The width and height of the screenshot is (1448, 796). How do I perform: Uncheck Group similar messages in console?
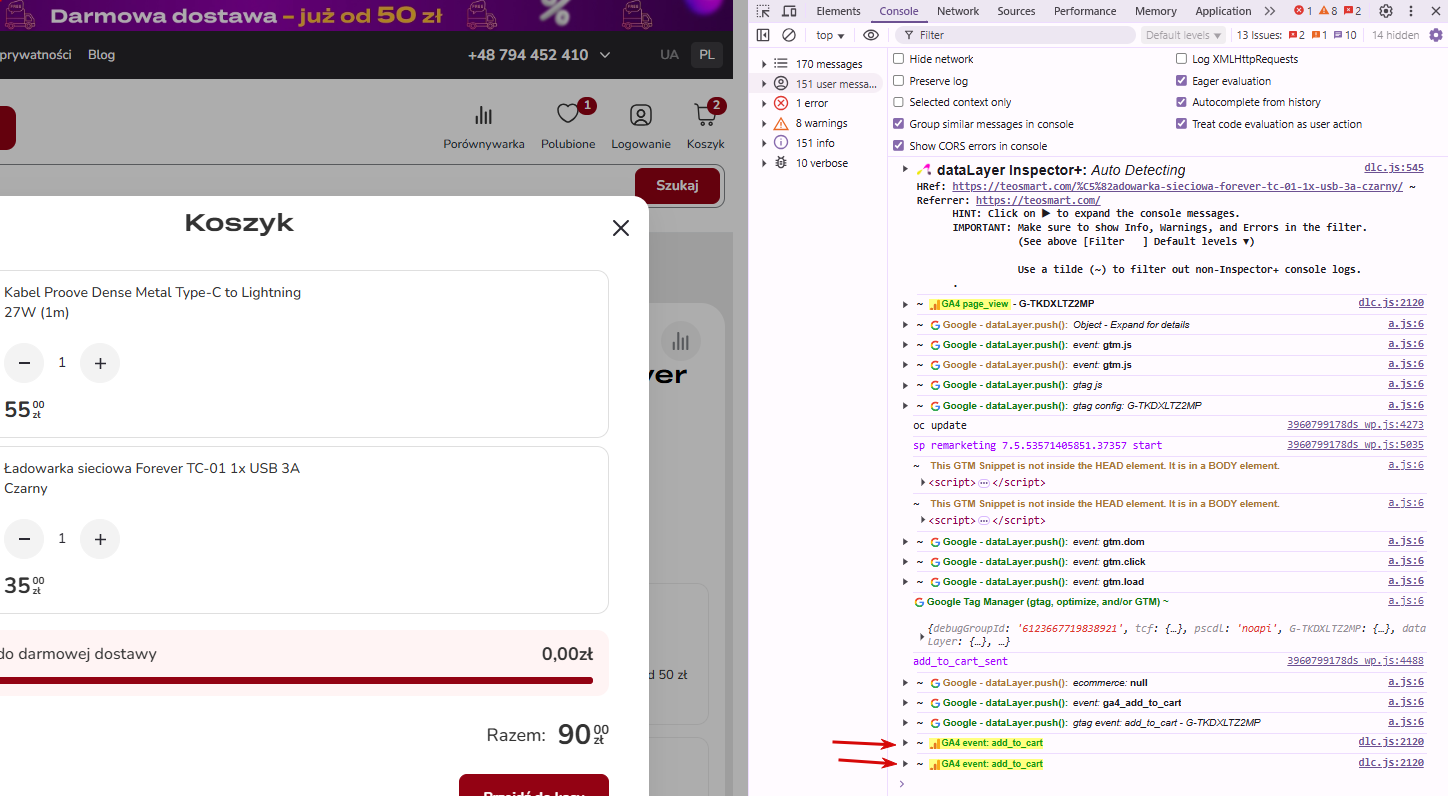click(x=898, y=124)
